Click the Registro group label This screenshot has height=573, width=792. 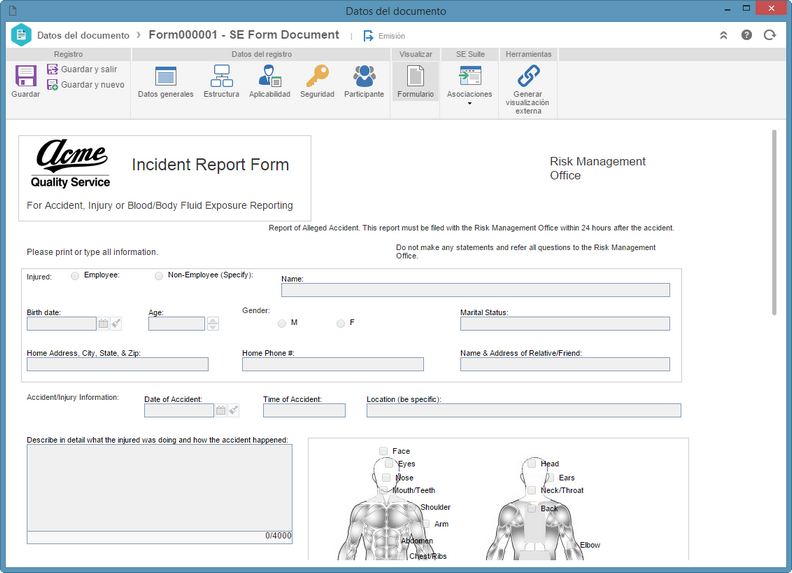68,54
